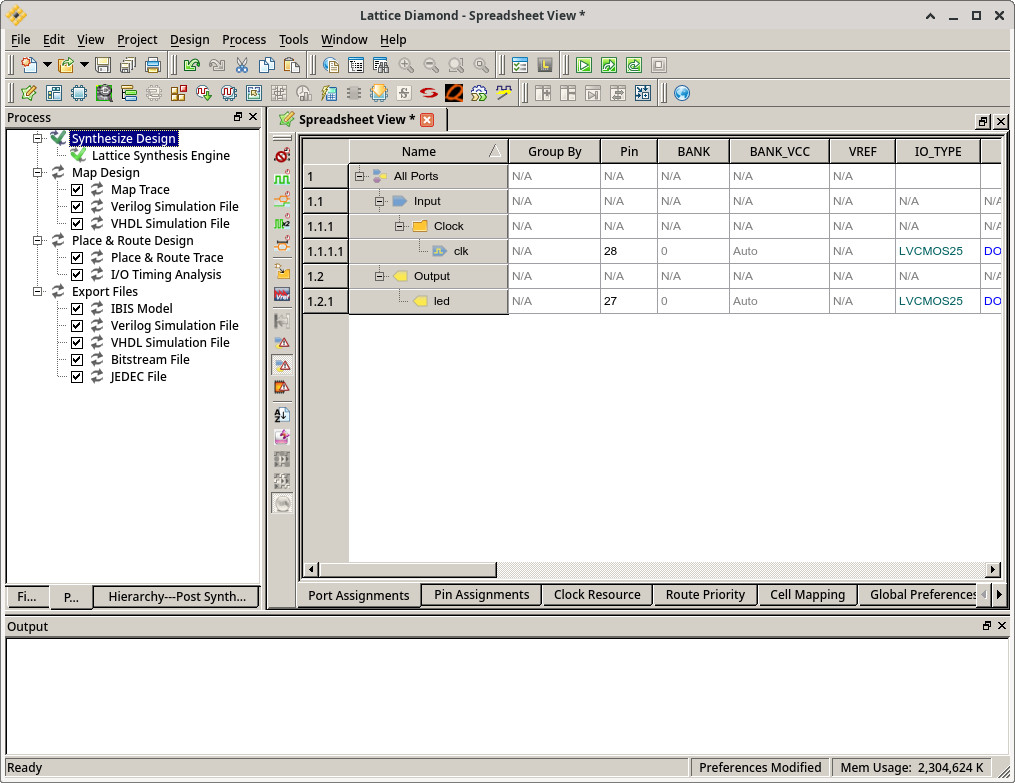
Task: Collapse the Place & Route Design node
Action: [38, 240]
